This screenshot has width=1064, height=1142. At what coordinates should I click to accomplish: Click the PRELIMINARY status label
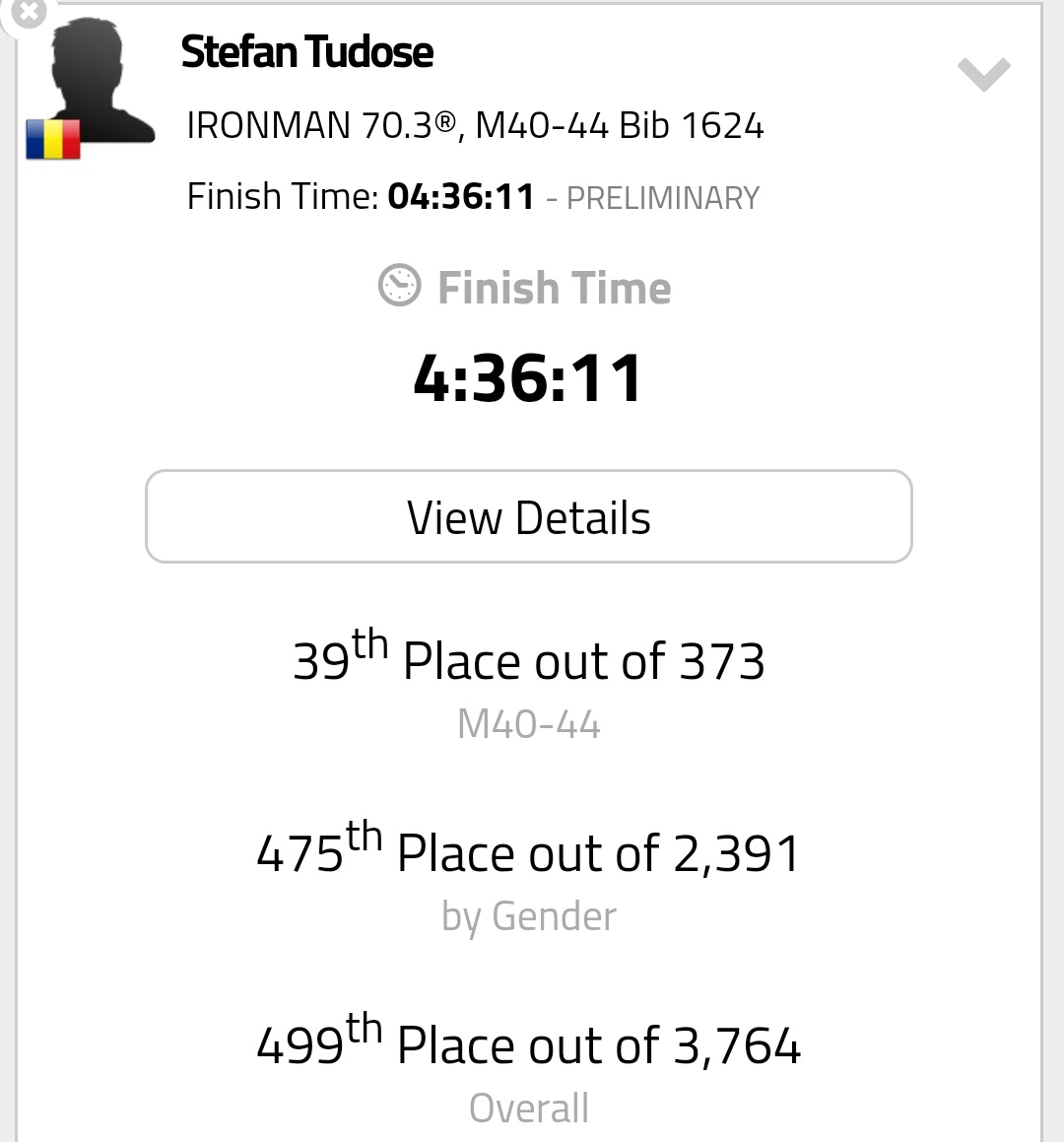click(x=663, y=198)
